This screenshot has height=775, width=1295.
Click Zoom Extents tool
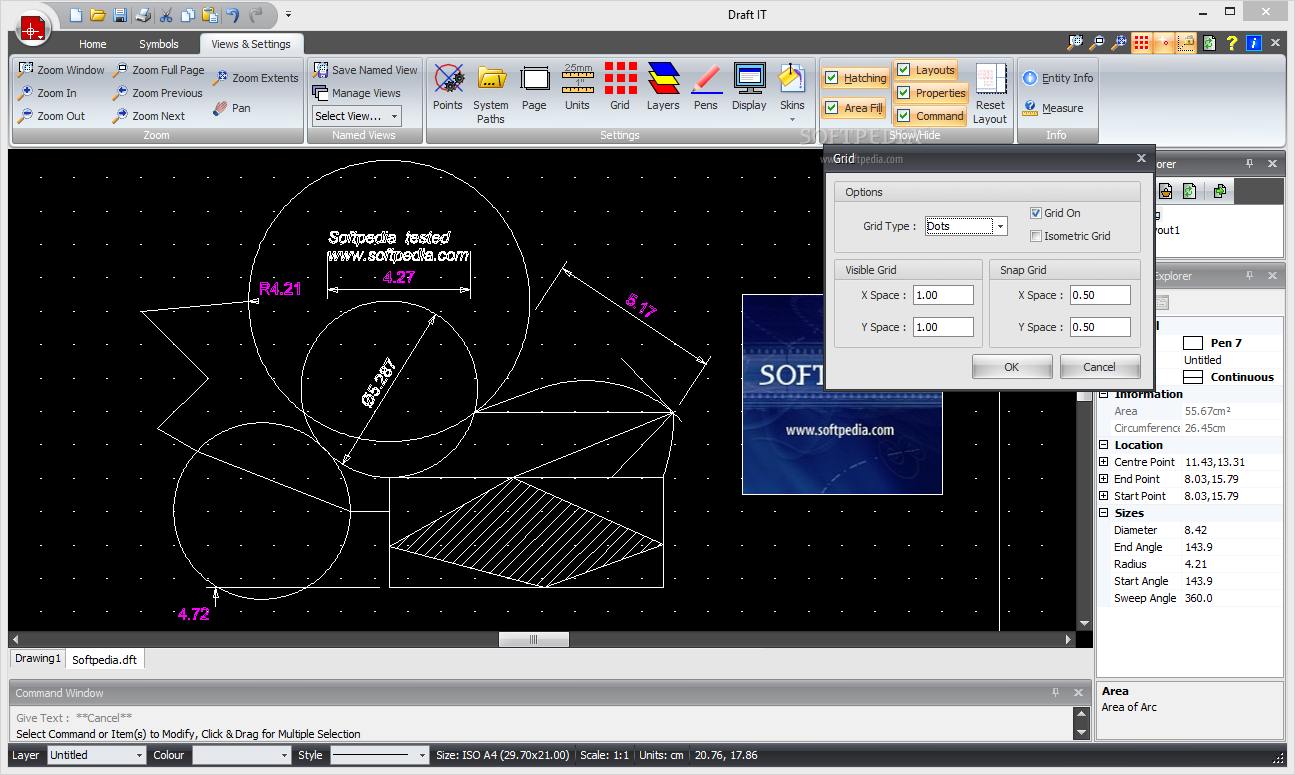coord(255,78)
